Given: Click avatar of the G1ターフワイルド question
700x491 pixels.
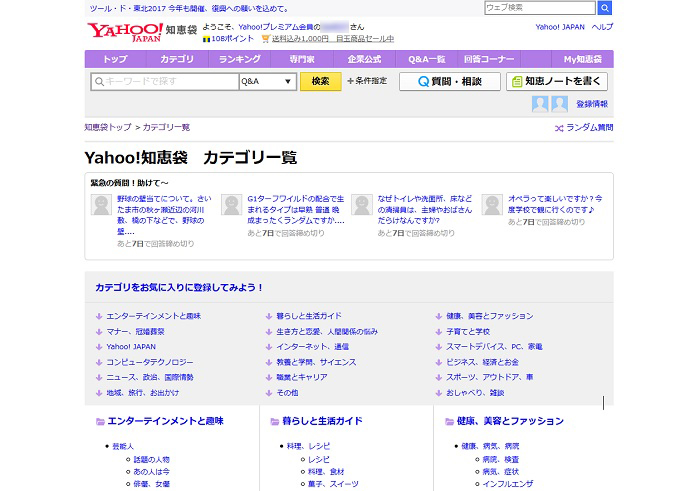Looking at the screenshot, I should click(232, 205).
